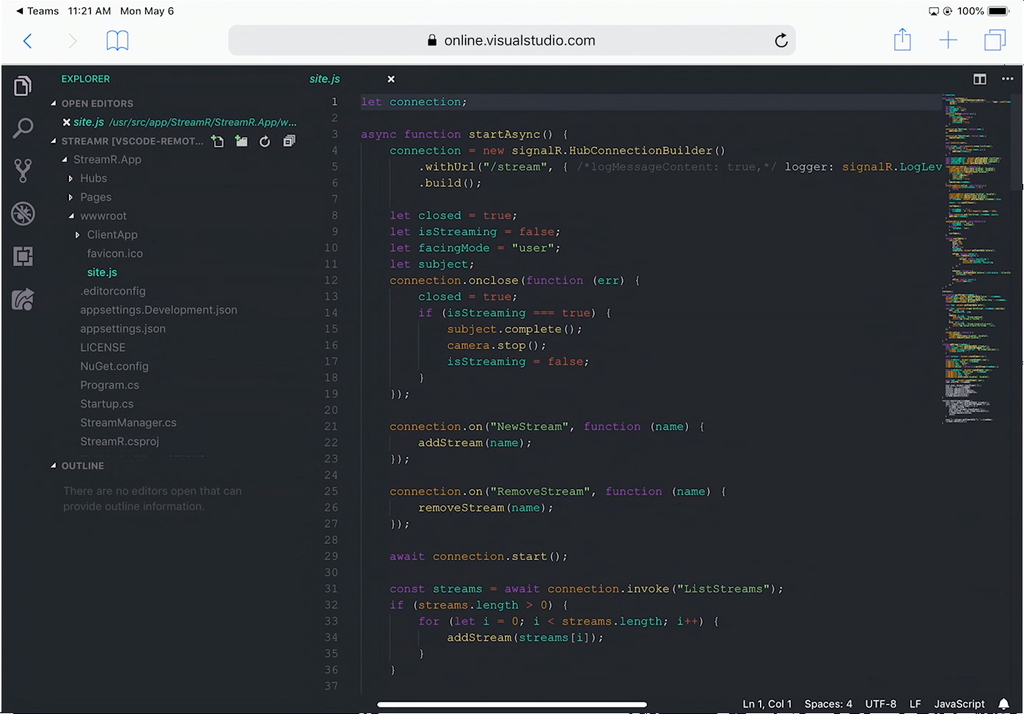Expand the ClientApp folder
The width and height of the screenshot is (1024, 714).
pyautogui.click(x=110, y=234)
